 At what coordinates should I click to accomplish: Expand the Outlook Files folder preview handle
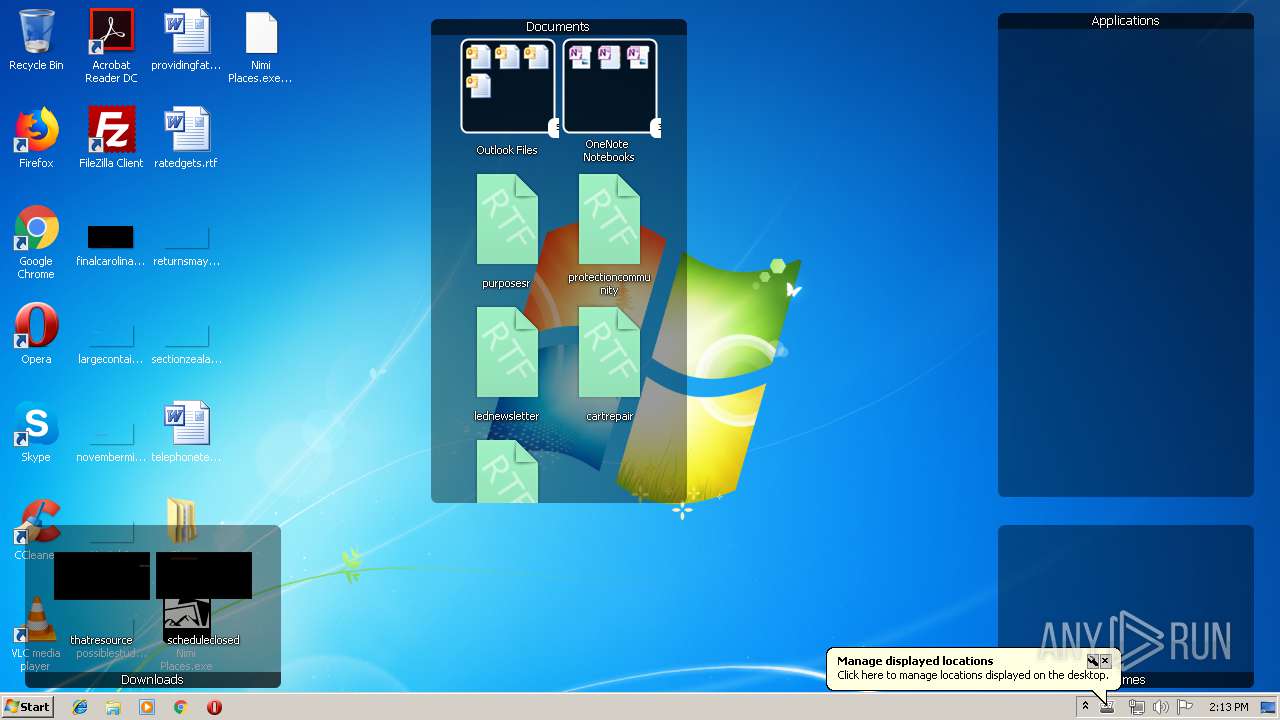(552, 126)
